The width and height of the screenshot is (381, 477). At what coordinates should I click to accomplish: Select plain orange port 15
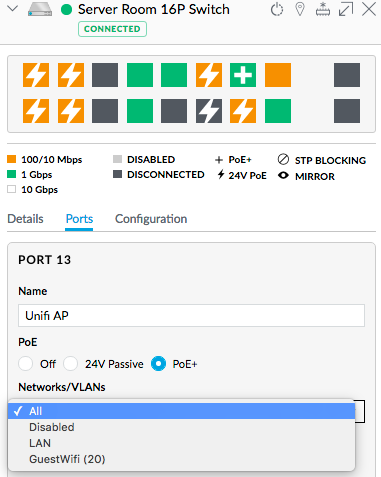point(278,75)
